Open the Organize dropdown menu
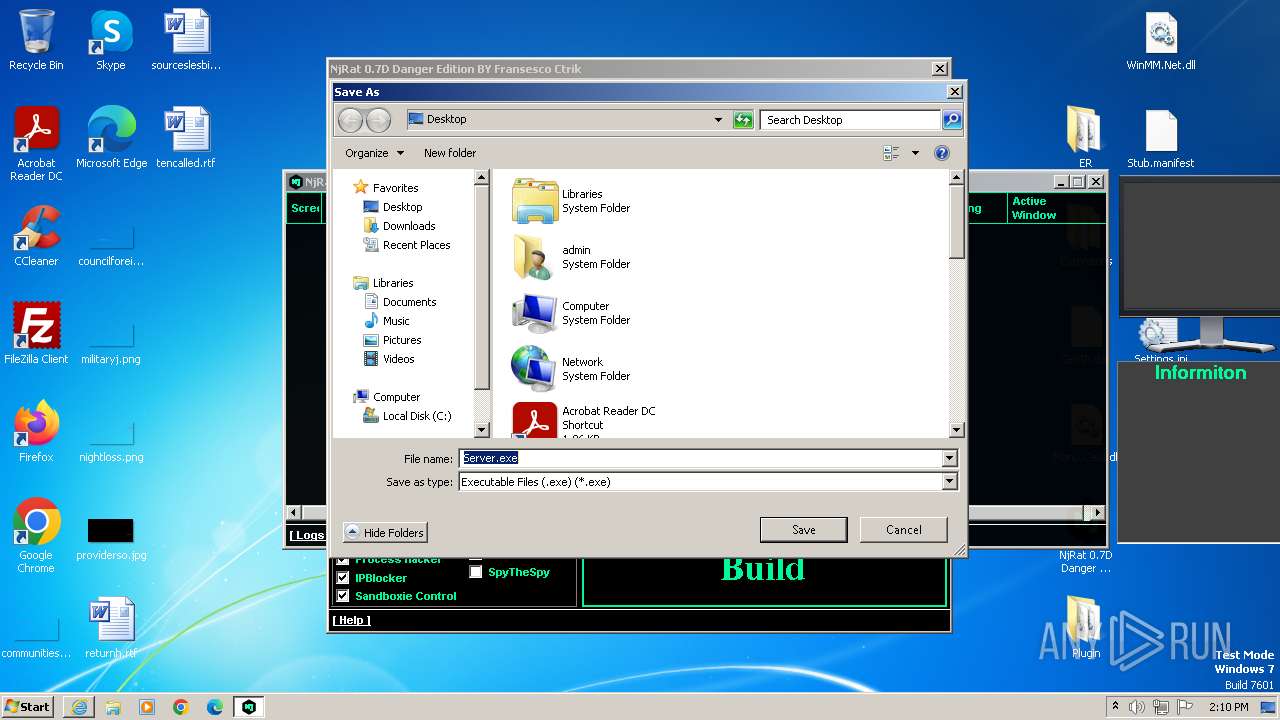 375,153
